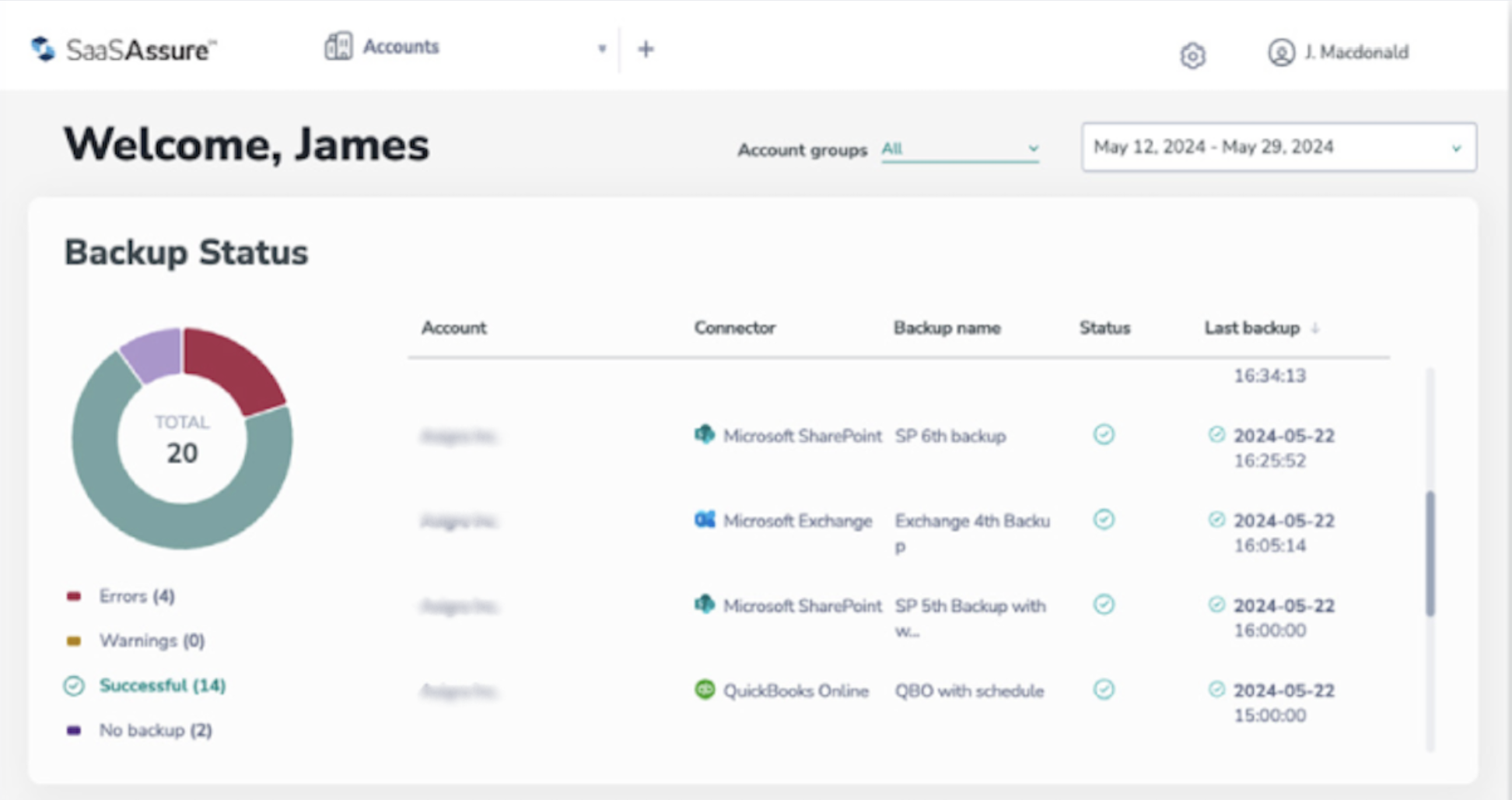Click SharePoint icon in SP 6th backup row
This screenshot has height=800, width=1512.
click(704, 434)
